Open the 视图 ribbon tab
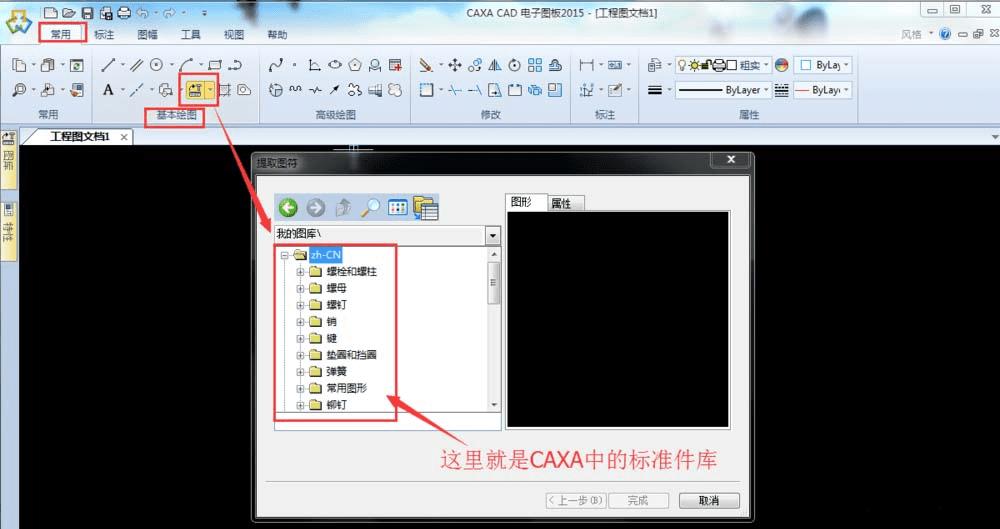Image resolution: width=1000 pixels, height=529 pixels. coord(234,34)
